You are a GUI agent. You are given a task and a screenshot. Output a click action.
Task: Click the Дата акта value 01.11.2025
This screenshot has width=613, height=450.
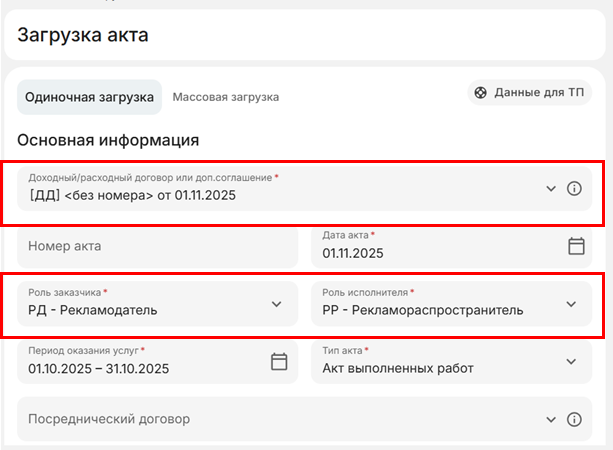[353, 253]
